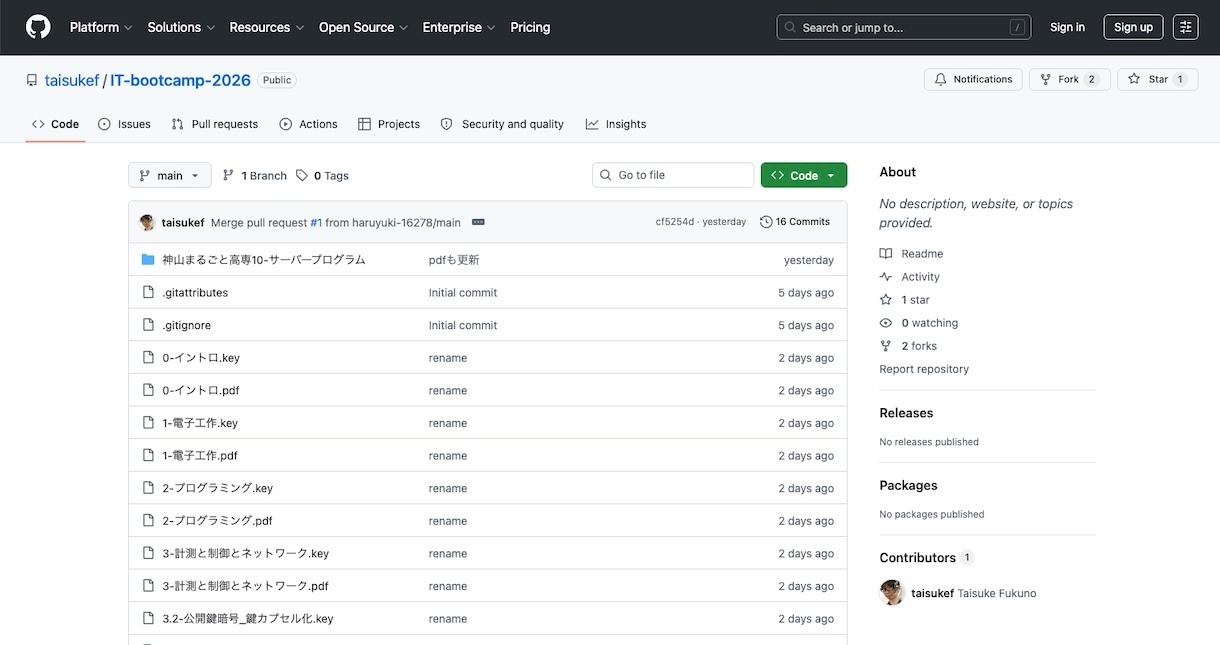Open the 神山まるごと高専10 folder
The width and height of the screenshot is (1220, 645).
coord(264,260)
